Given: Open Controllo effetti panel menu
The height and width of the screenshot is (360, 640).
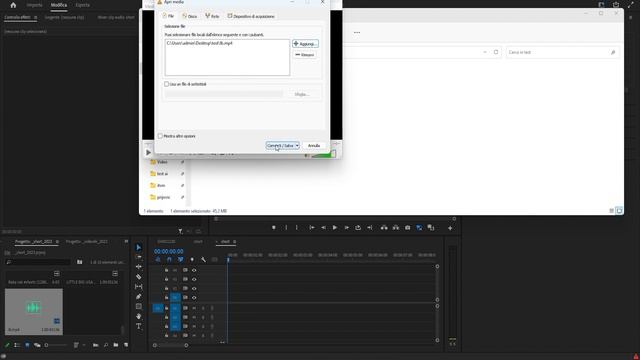Looking at the screenshot, I should click(x=36, y=18).
